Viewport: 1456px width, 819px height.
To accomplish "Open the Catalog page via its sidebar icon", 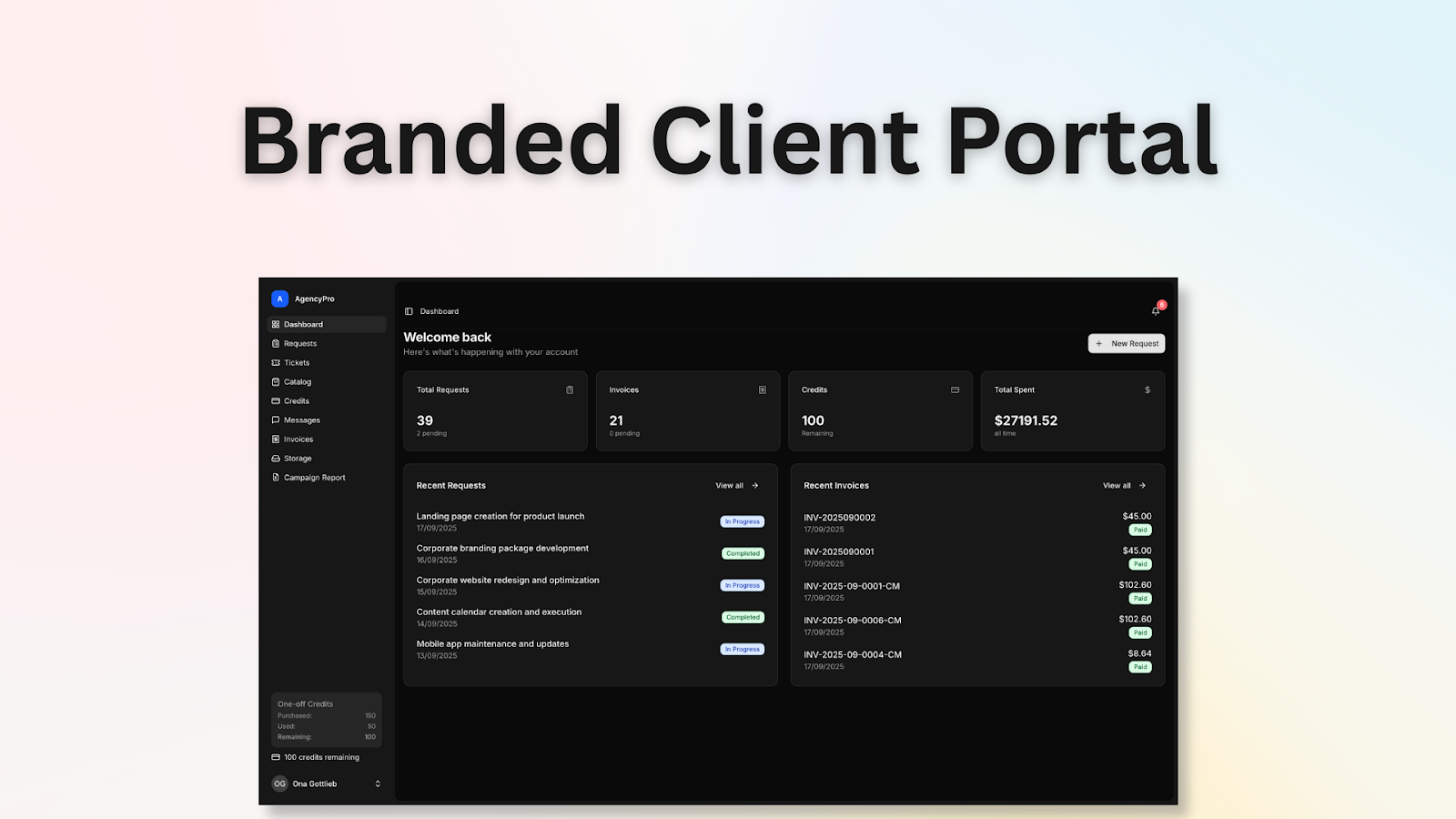I will tap(277, 381).
